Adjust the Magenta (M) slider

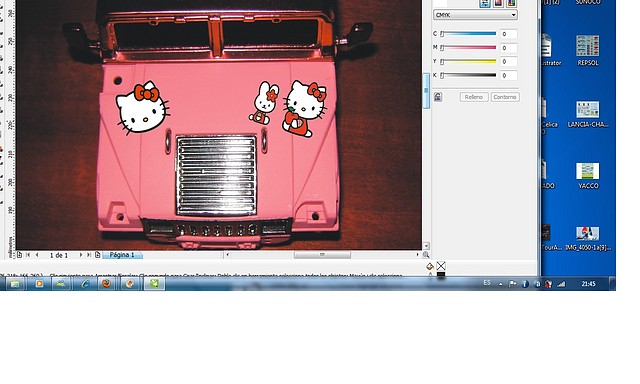(x=469, y=48)
